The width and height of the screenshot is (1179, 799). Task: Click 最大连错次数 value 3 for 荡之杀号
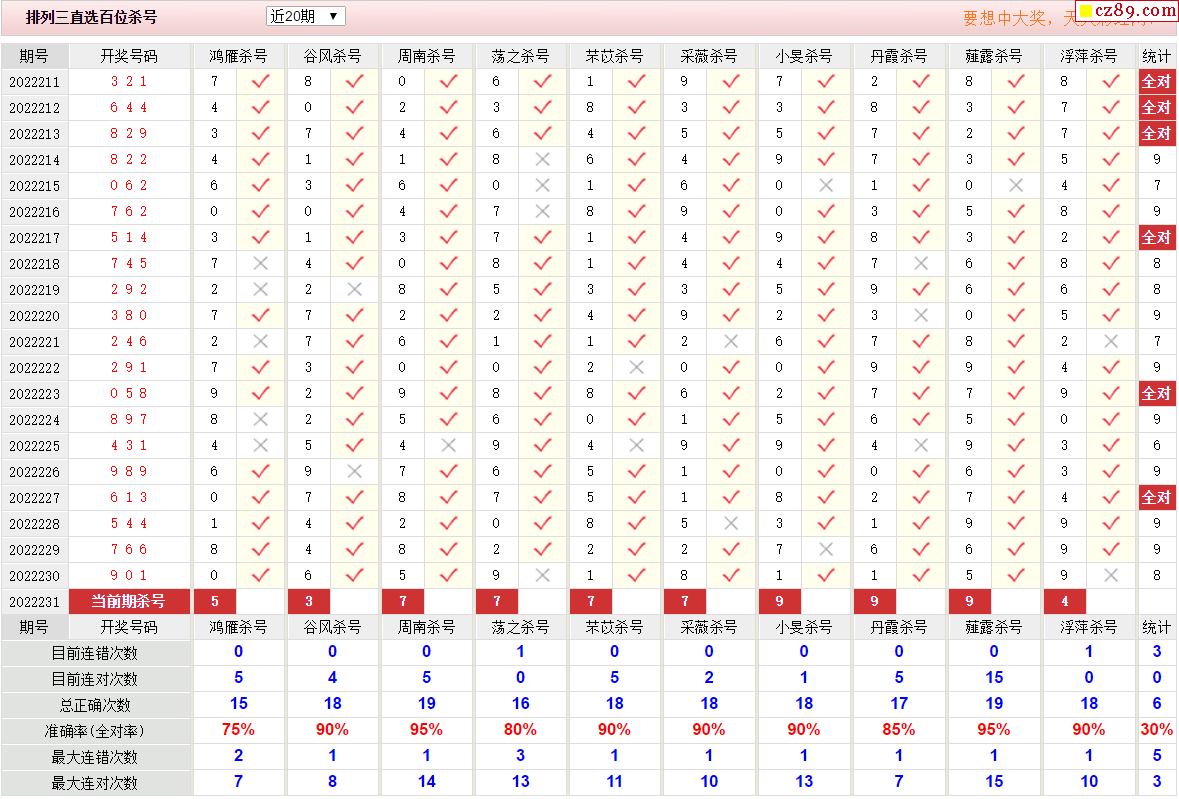coord(520,755)
